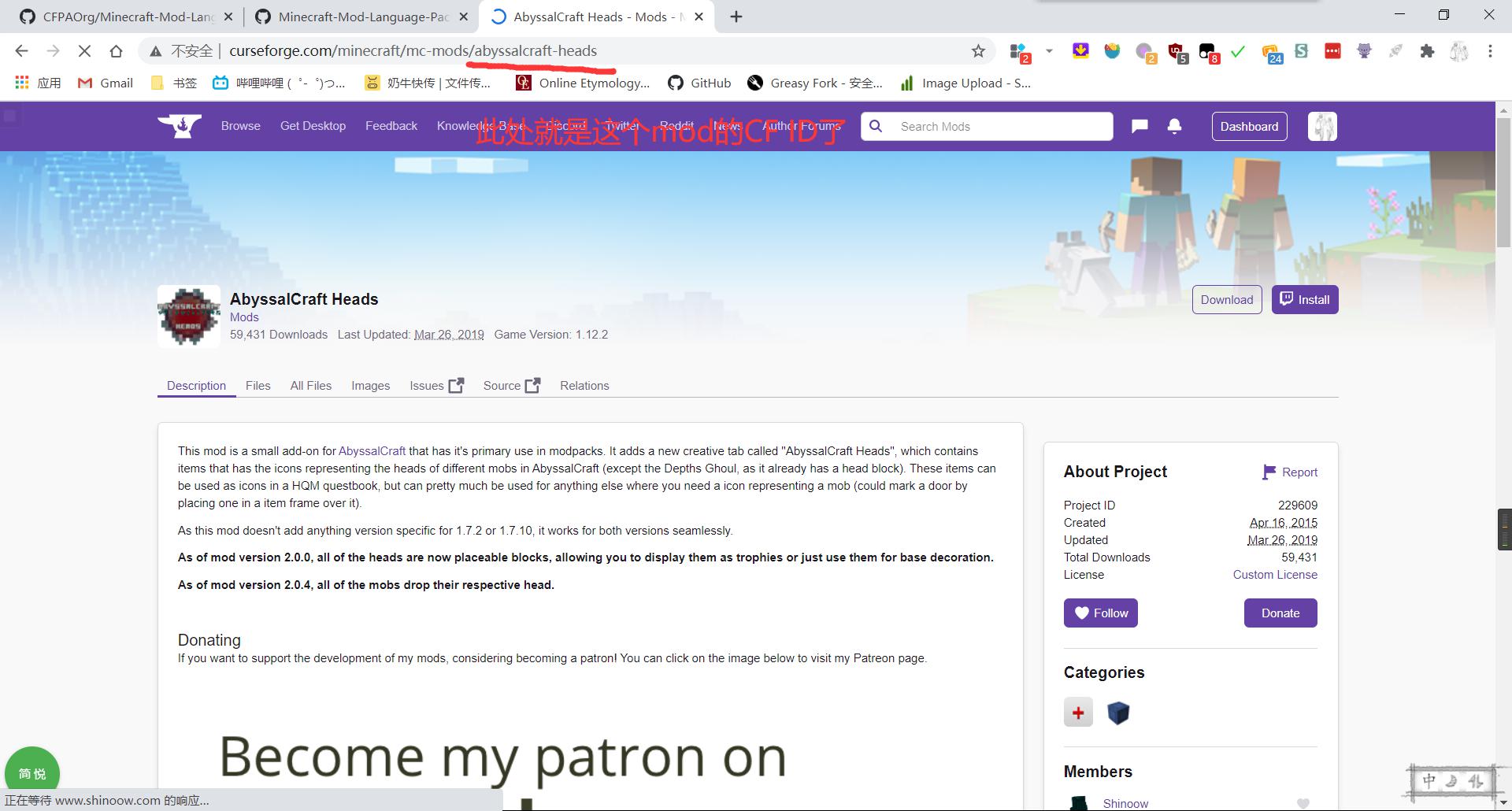The height and width of the screenshot is (811, 1512).
Task: Click the green checkmark extension icon
Action: coord(1238,51)
